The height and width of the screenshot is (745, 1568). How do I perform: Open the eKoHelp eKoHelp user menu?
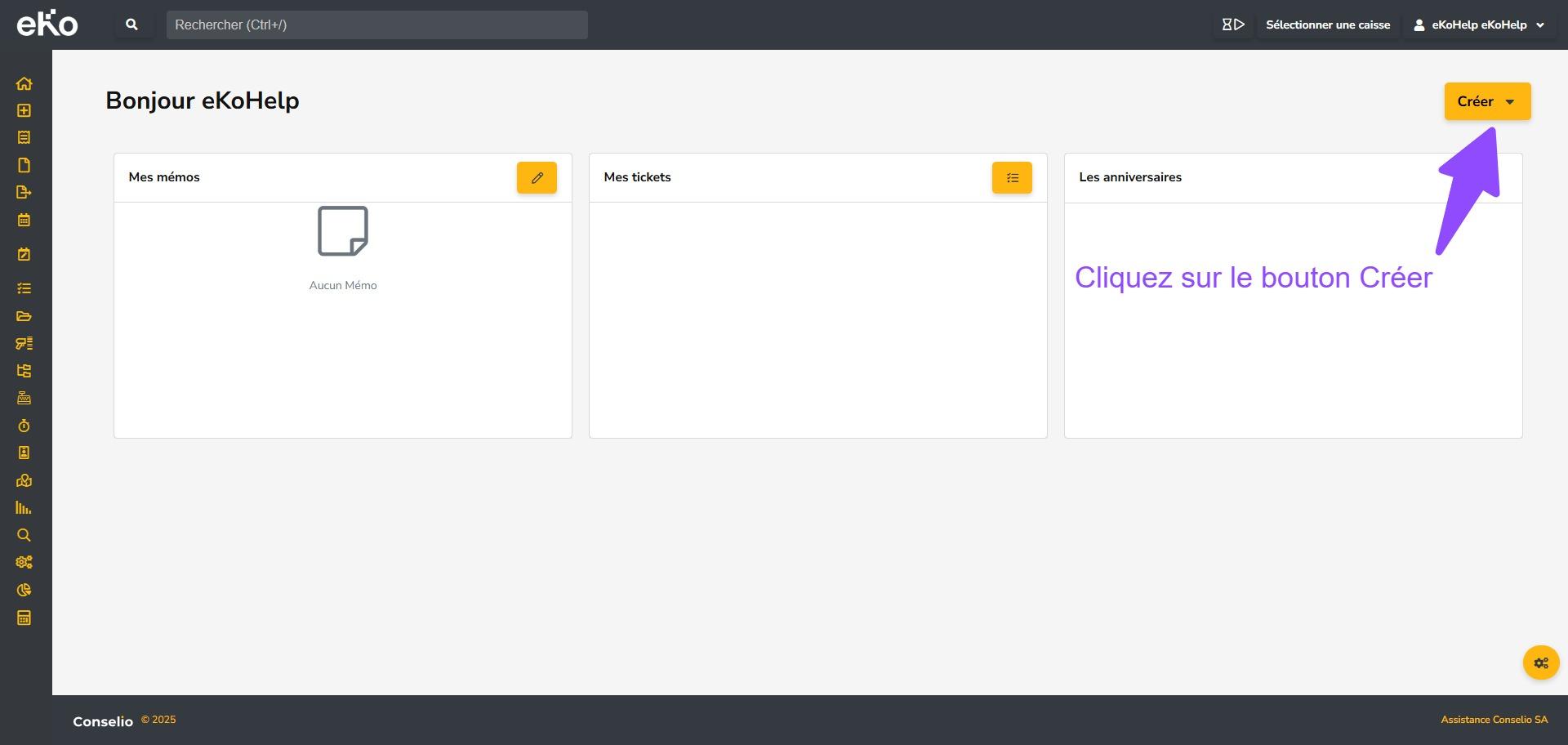pos(1478,25)
